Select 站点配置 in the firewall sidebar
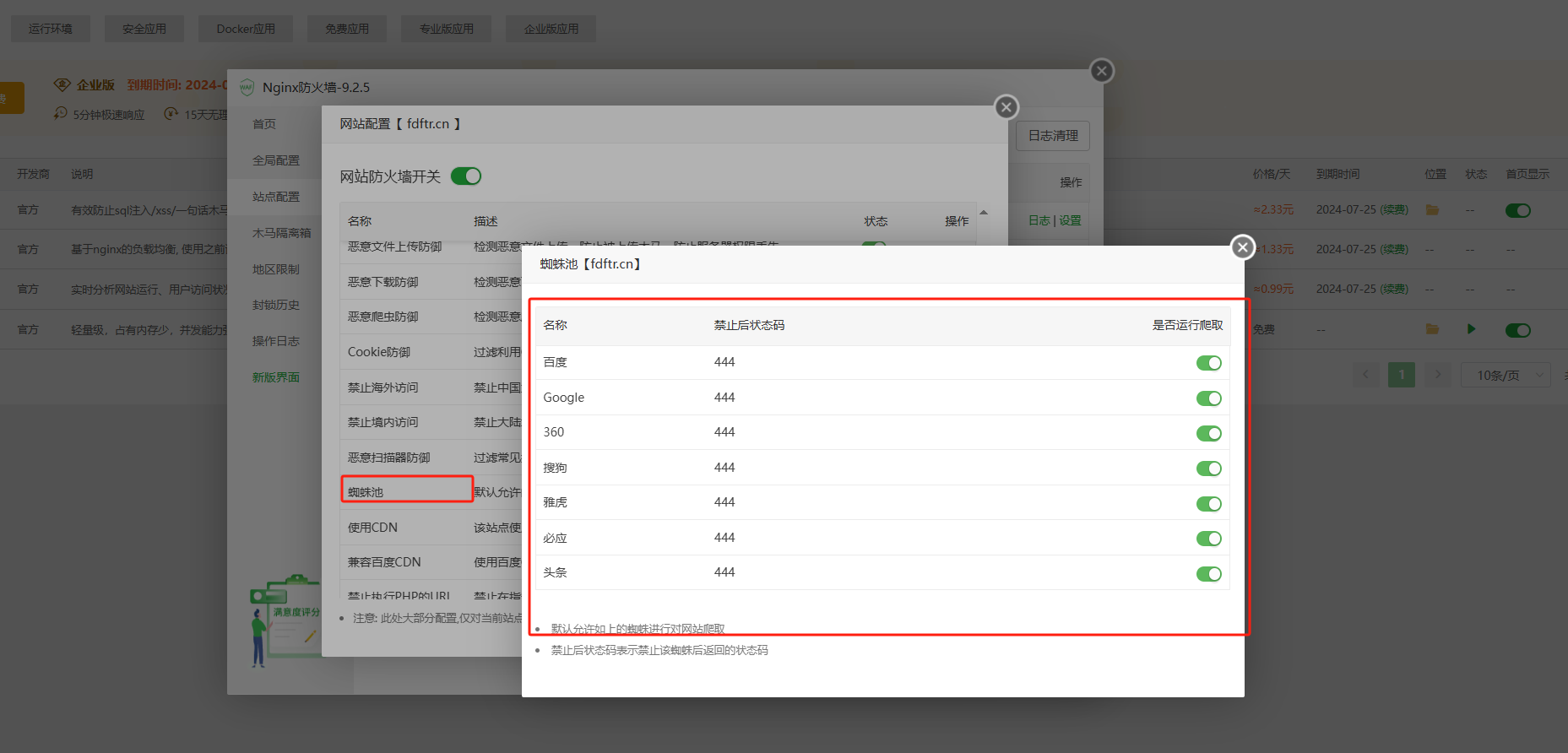The image size is (1568, 753). [276, 197]
